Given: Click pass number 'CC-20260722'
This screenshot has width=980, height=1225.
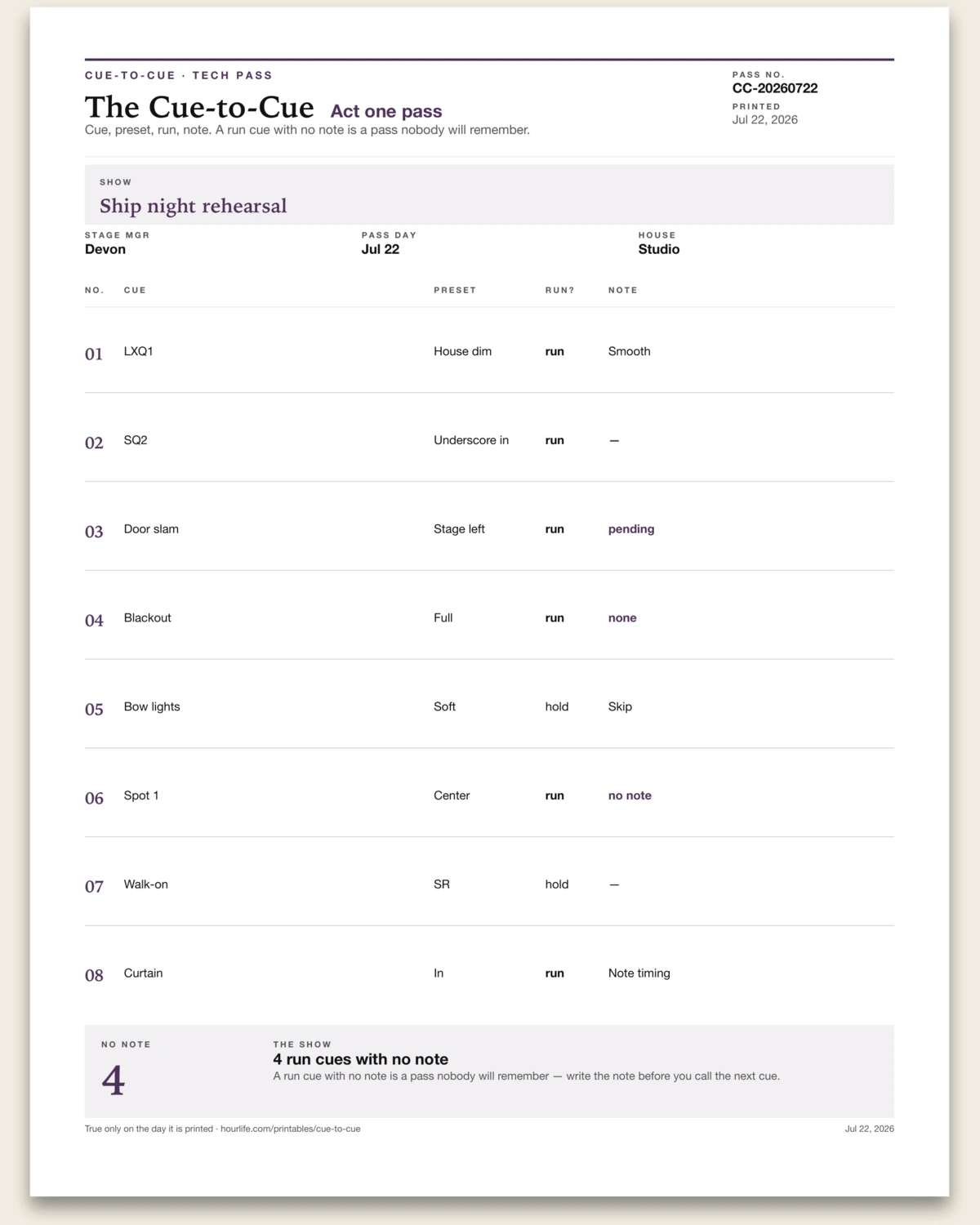Looking at the screenshot, I should click(775, 88).
